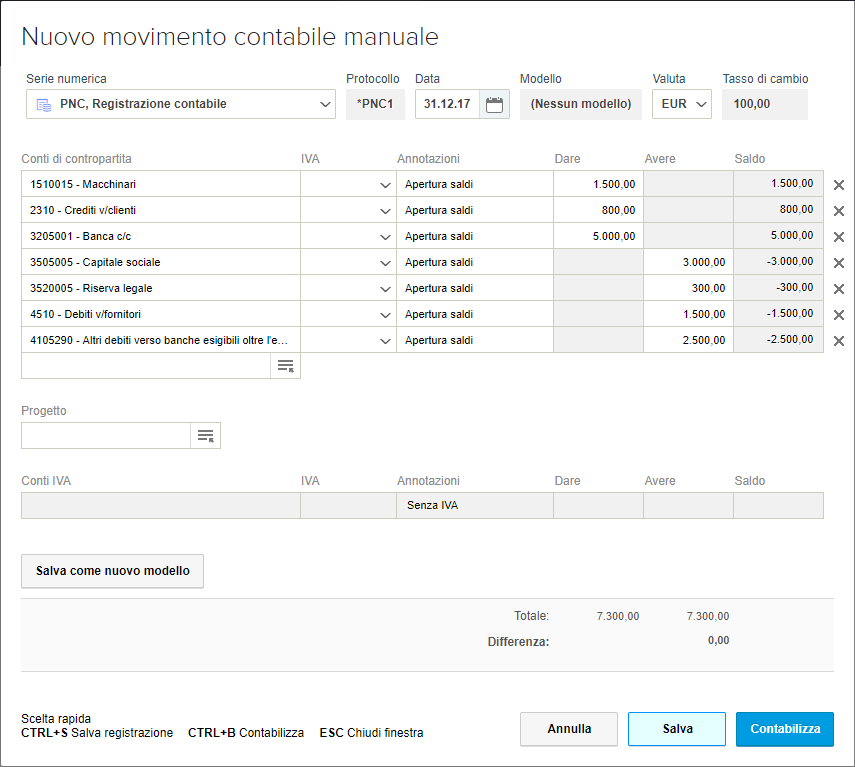The width and height of the screenshot is (855, 767).
Task: Edit the Dare amount 5.000,00 for Banca c/c
Action: pyautogui.click(x=598, y=237)
